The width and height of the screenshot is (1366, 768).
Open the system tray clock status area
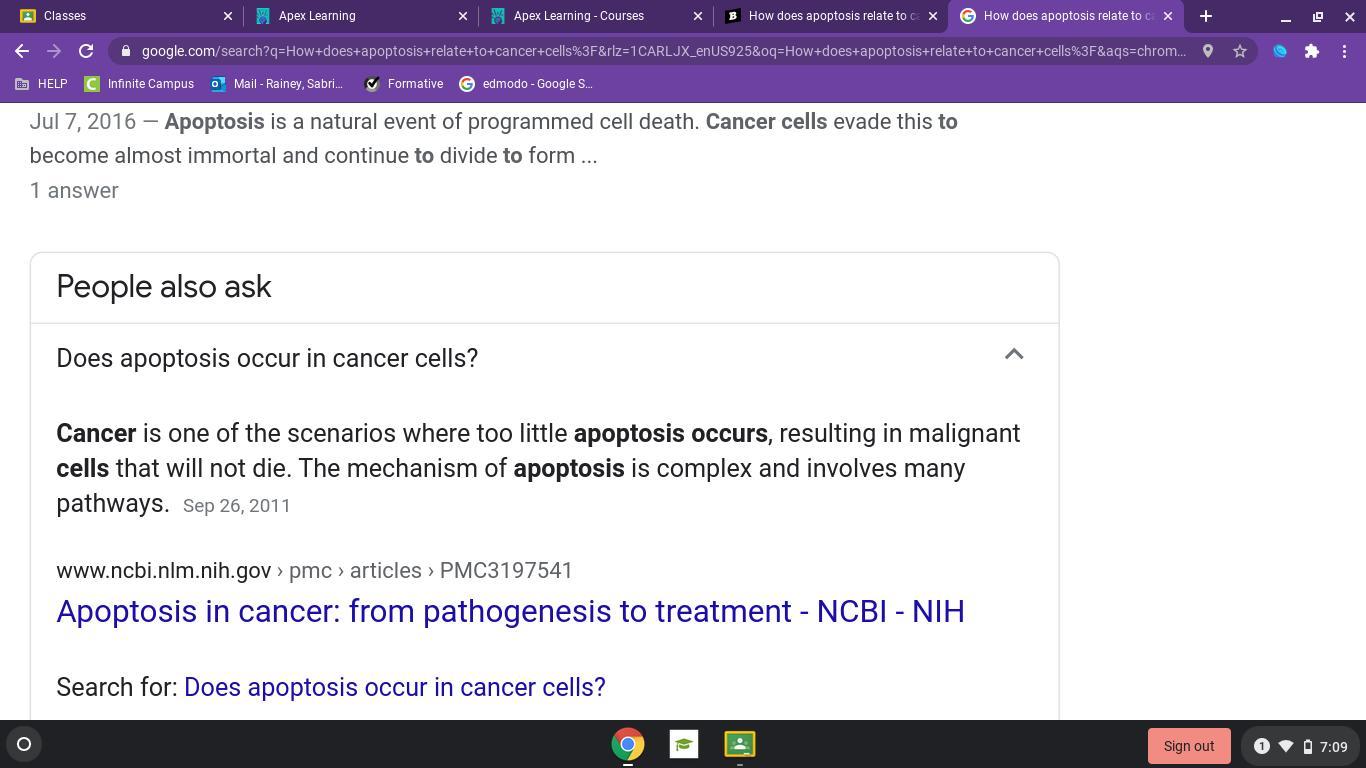(1300, 746)
